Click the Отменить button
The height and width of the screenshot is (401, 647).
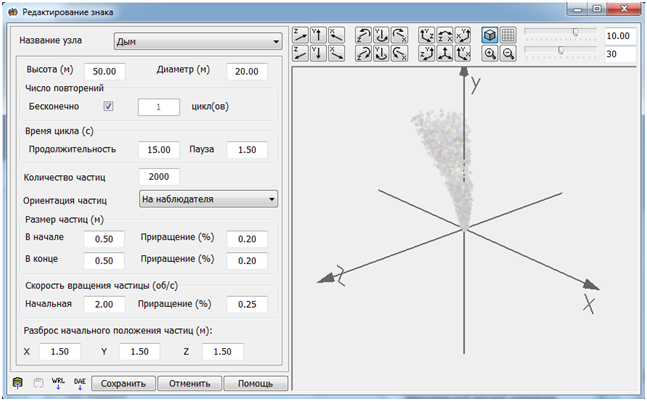tap(188, 383)
